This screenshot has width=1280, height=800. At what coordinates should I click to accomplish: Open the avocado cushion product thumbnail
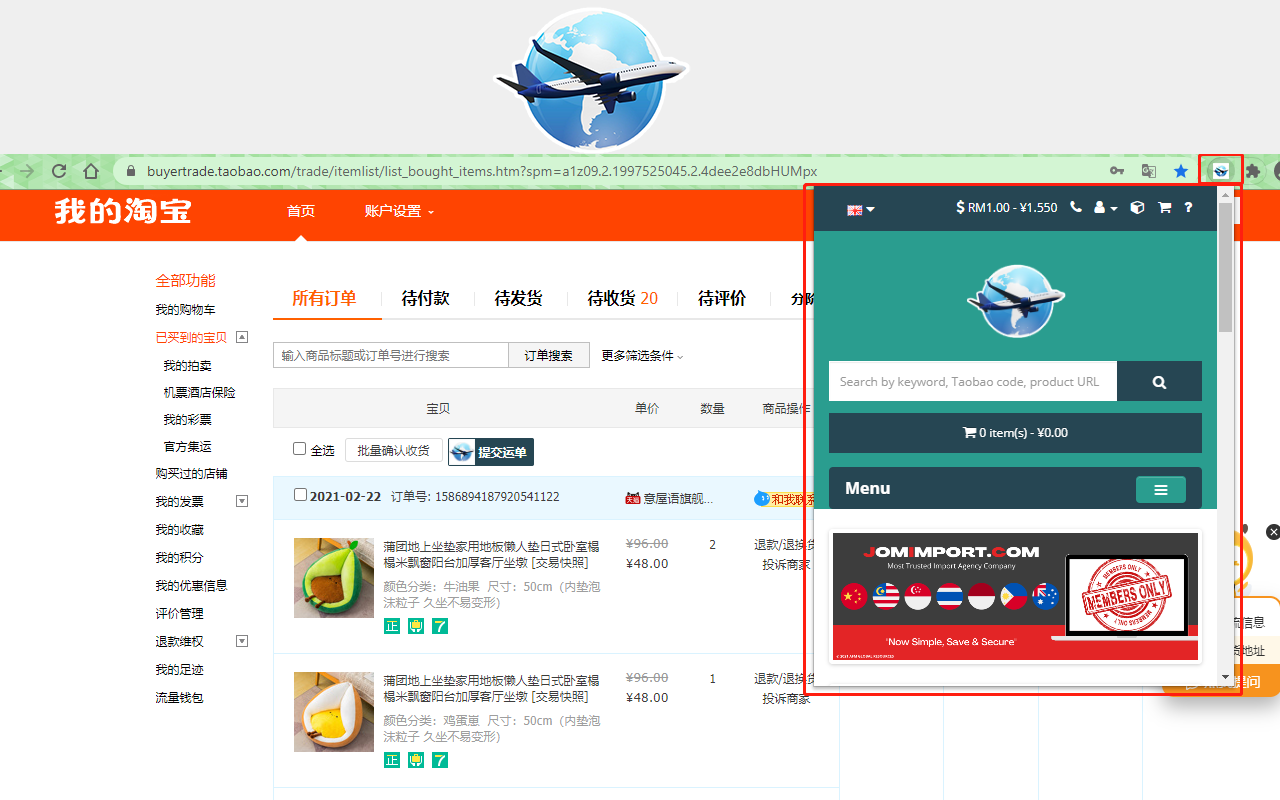[334, 578]
